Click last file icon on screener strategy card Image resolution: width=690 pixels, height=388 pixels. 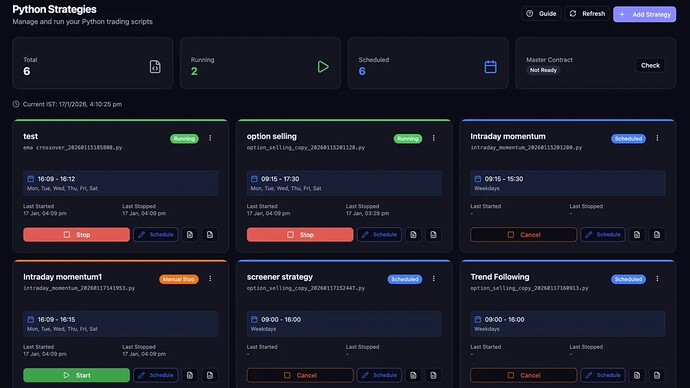(433, 375)
